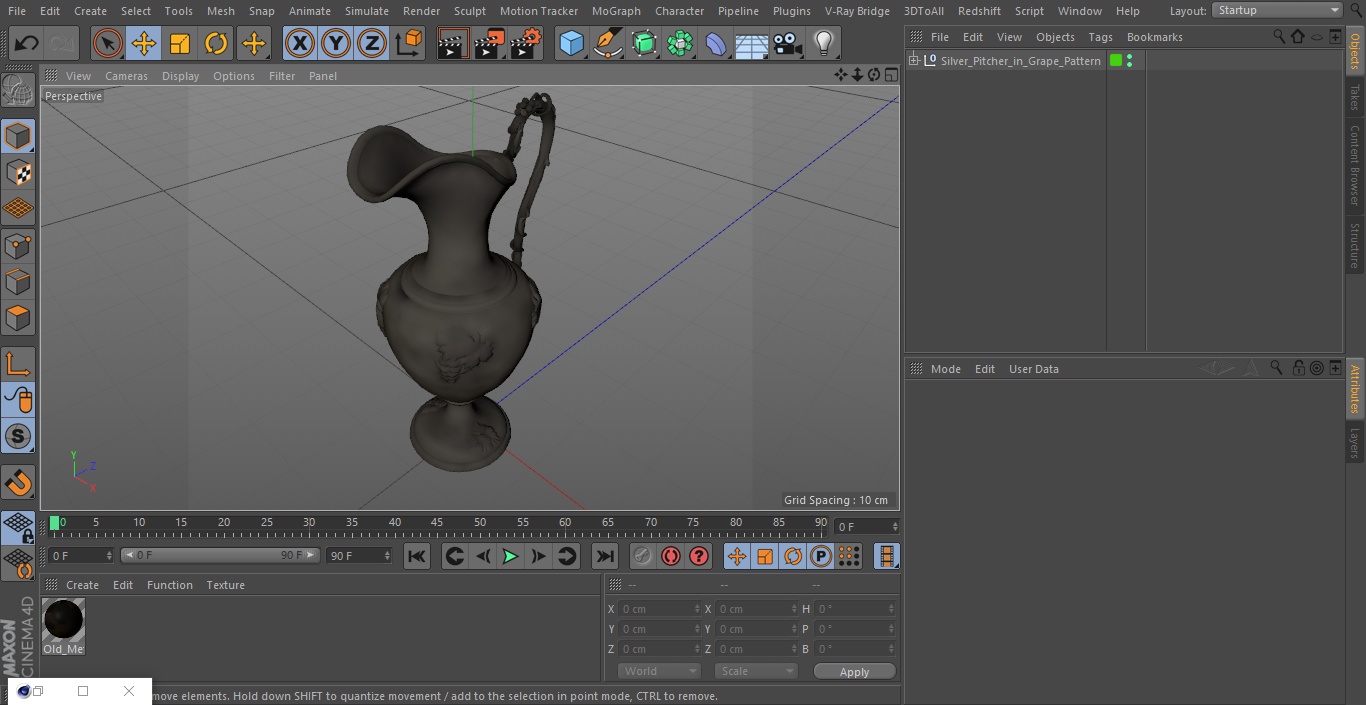Toggle viewport maximize icon
1366x705 pixels.
(890, 75)
